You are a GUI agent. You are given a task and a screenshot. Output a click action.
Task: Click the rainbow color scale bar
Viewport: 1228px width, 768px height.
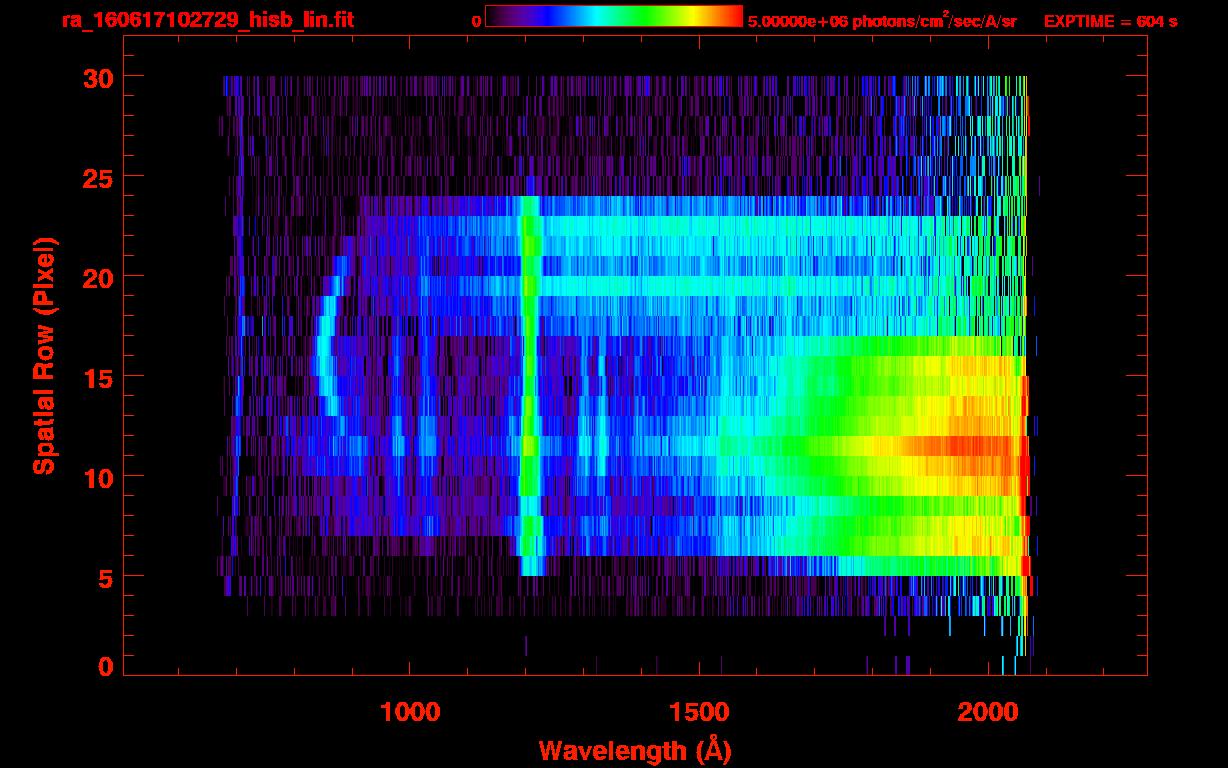(x=613, y=17)
